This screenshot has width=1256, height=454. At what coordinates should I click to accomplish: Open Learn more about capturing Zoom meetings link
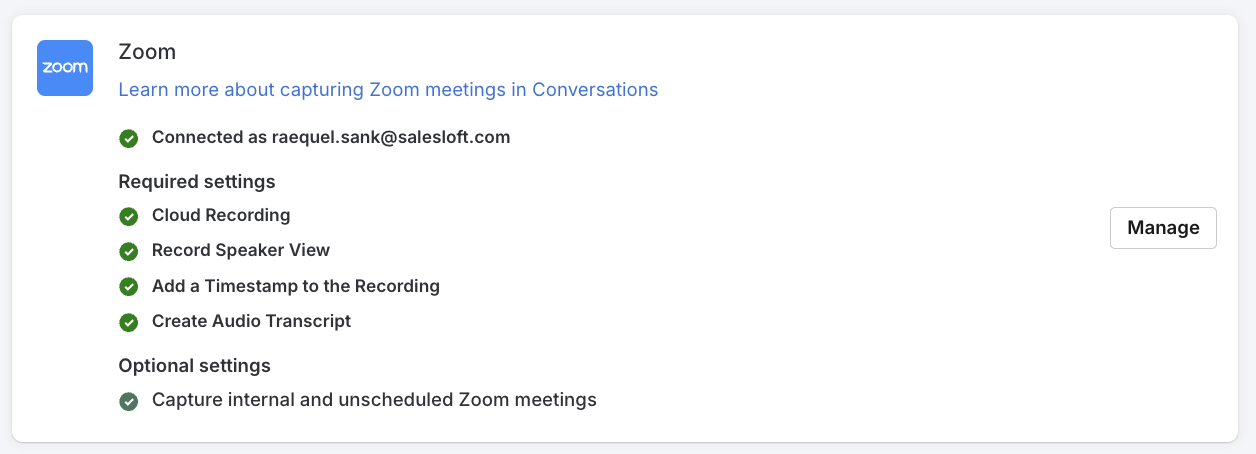pyautogui.click(x=388, y=89)
